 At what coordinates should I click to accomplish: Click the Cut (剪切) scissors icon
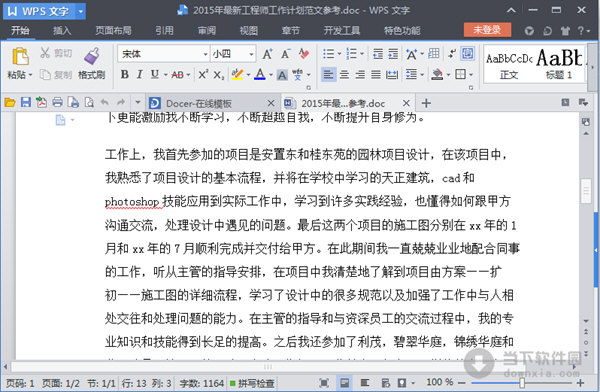[x=45, y=53]
